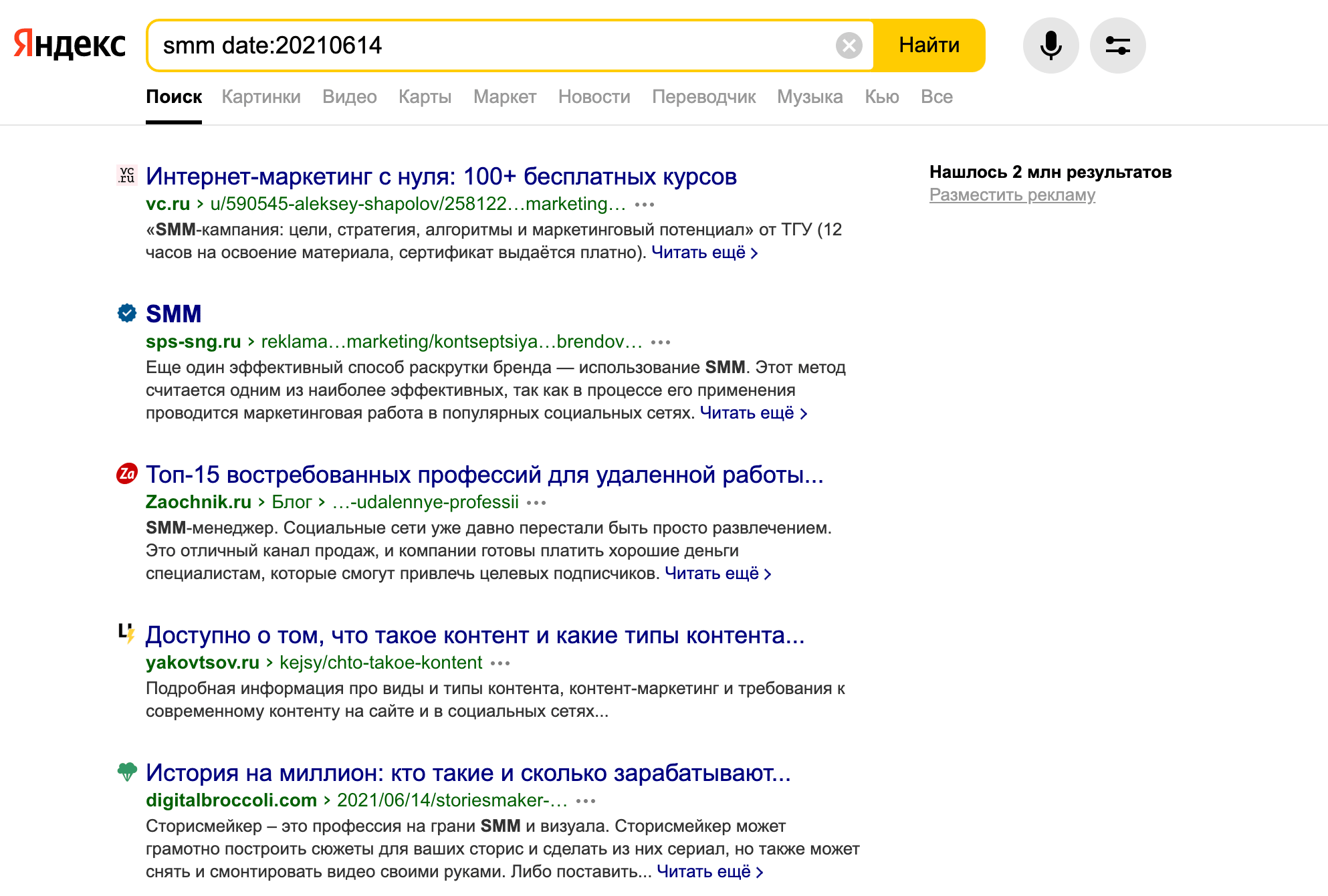Switch to the Кью tab
This screenshot has width=1328, height=896.
[x=882, y=97]
